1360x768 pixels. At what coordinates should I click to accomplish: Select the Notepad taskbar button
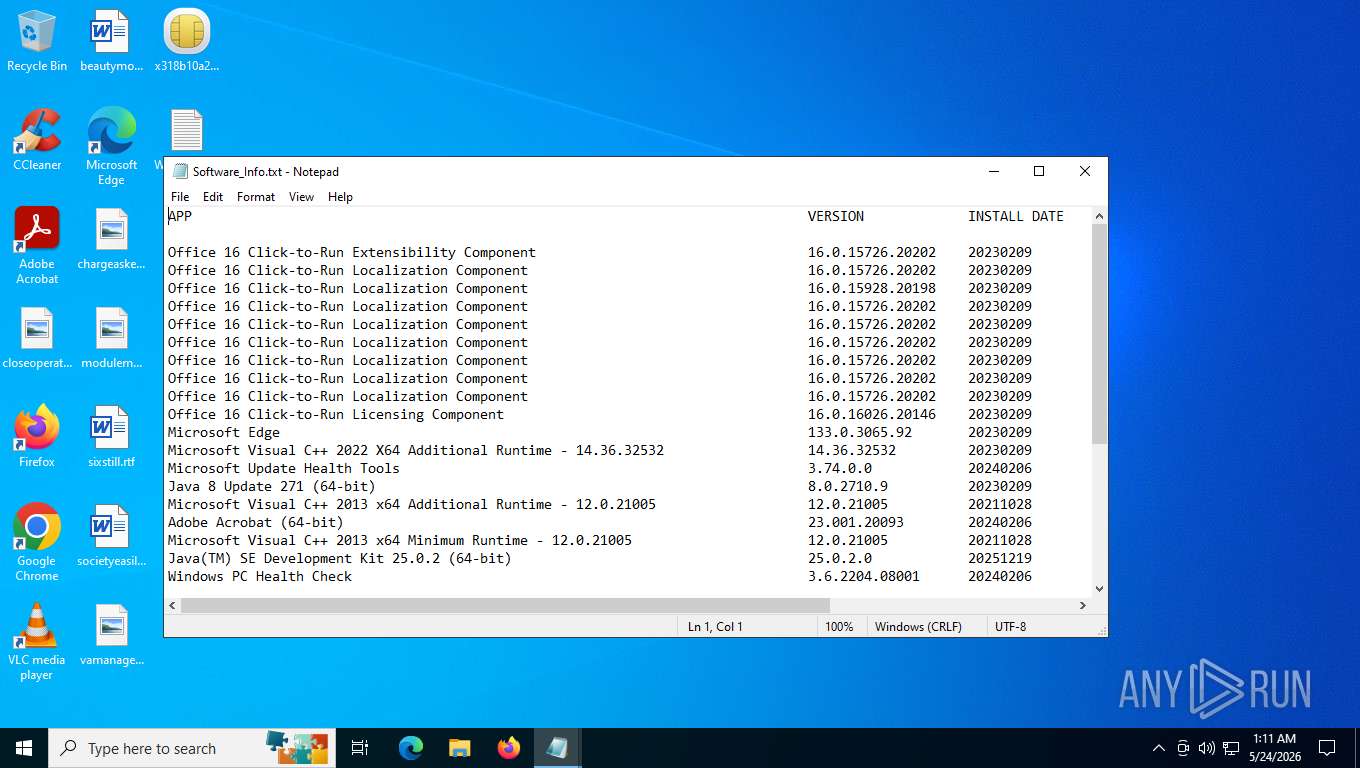[557, 748]
